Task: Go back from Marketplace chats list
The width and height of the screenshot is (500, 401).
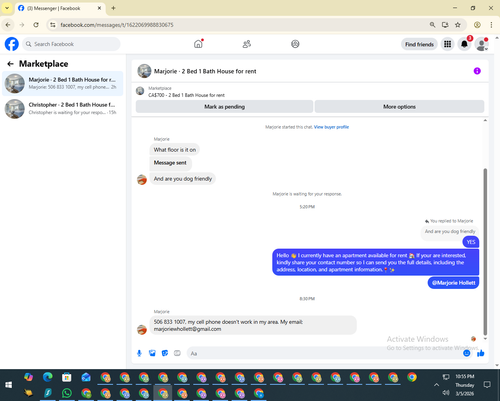Action: (x=10, y=64)
